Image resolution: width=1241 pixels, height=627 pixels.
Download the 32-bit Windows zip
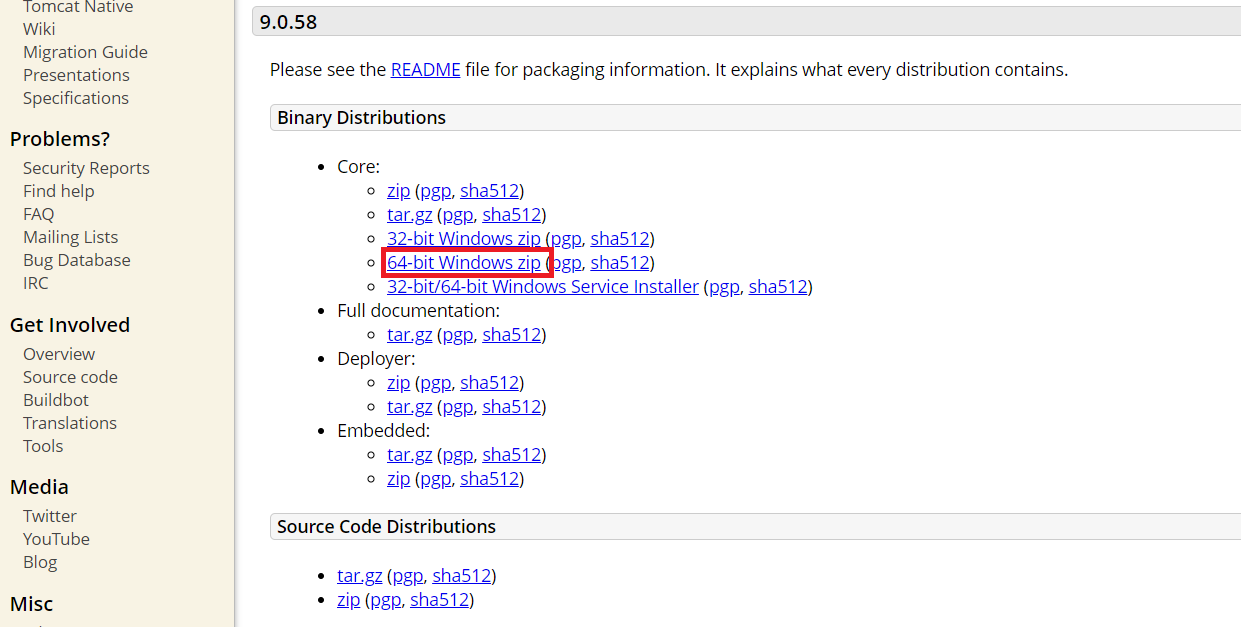464,239
